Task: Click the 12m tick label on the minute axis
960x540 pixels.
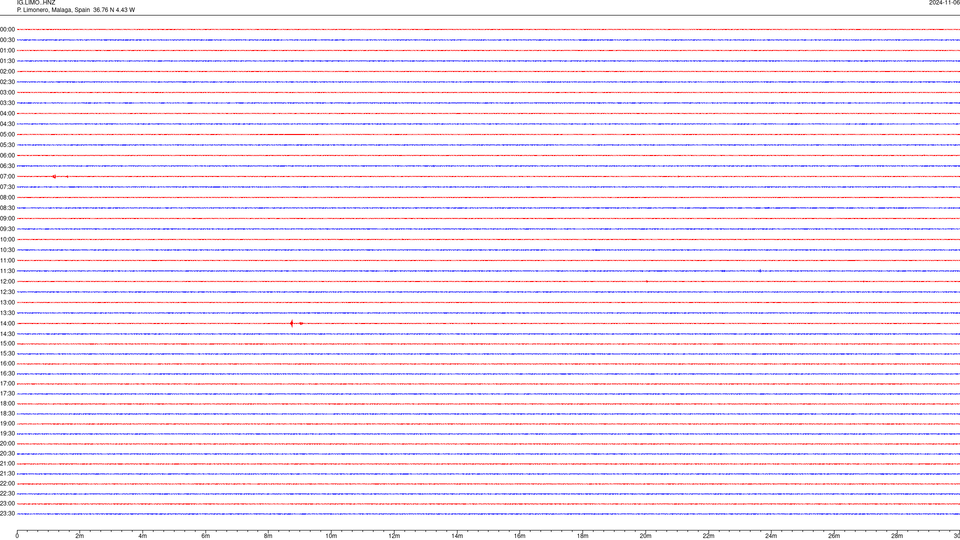Action: [394, 536]
